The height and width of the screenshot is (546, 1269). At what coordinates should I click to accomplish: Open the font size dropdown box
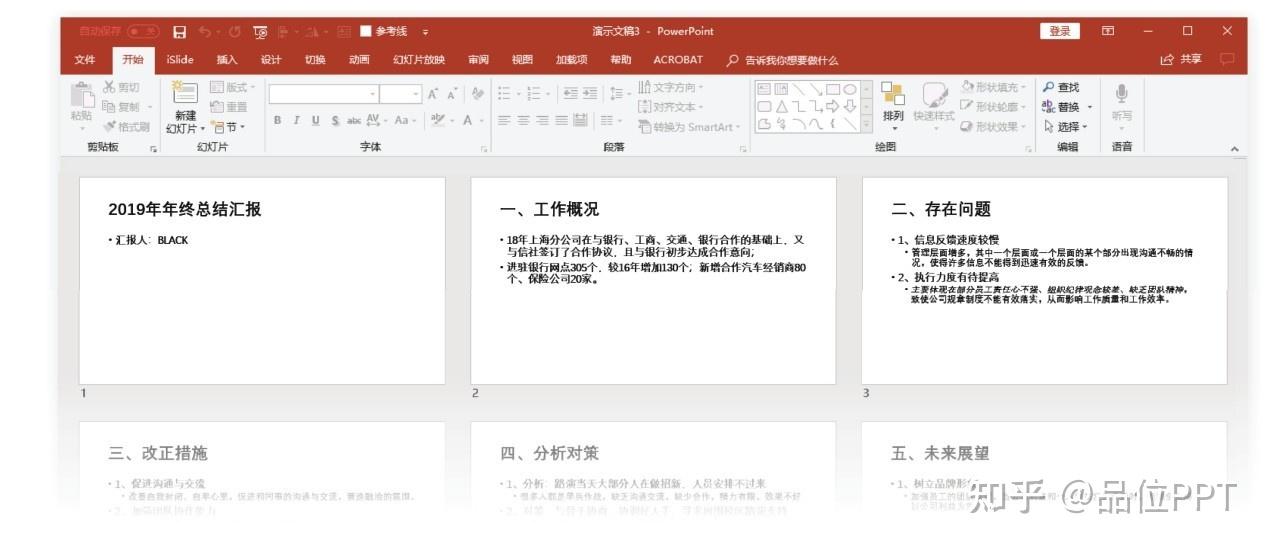[x=401, y=93]
